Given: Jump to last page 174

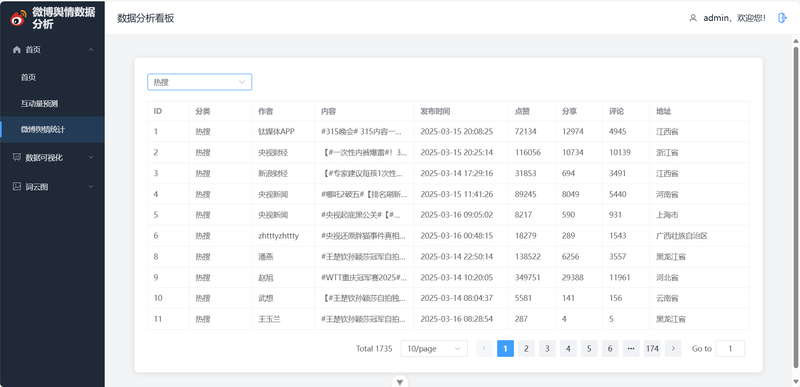Looking at the screenshot, I should click(652, 349).
